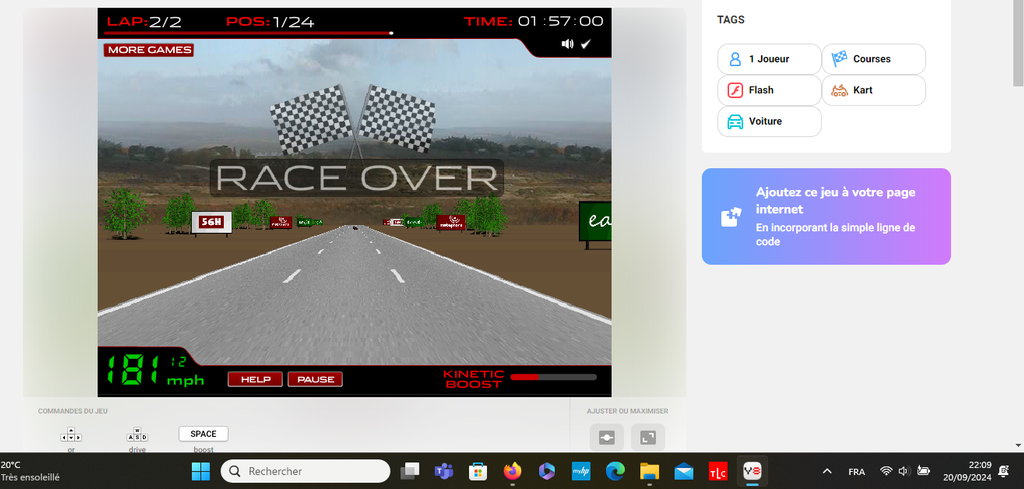
Task: Open Firefox from the taskbar
Action: 513,471
